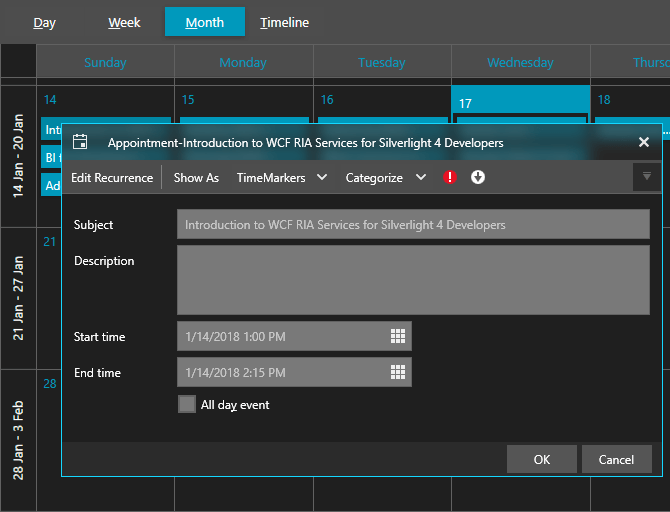Click day number 28
The width and height of the screenshot is (670, 512).
point(50,384)
